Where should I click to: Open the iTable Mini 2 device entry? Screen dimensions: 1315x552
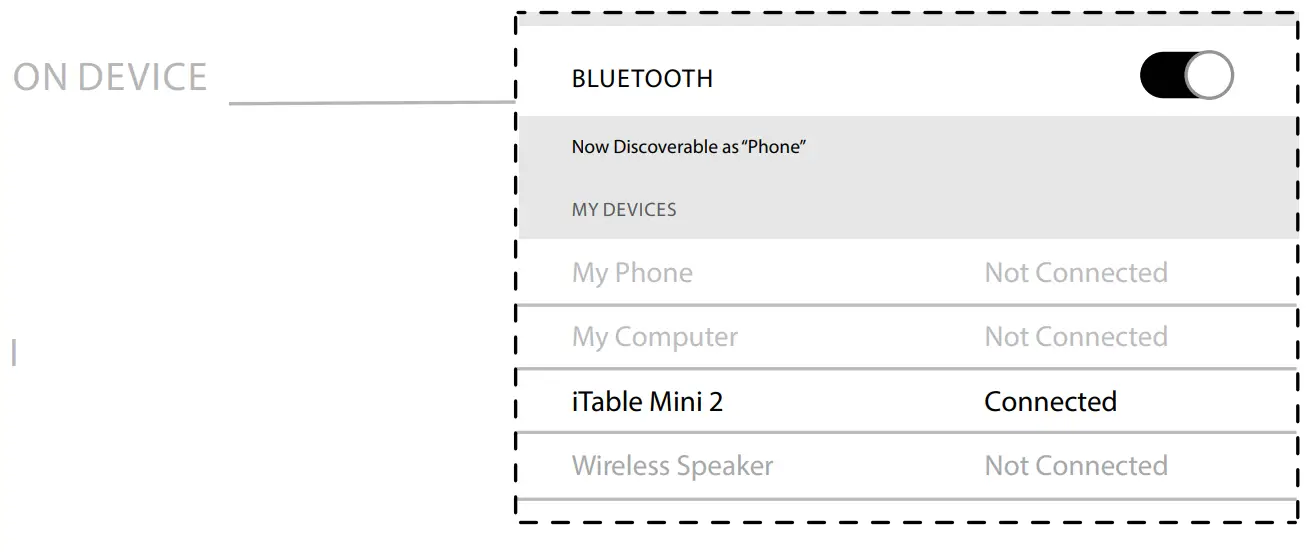[x=647, y=402]
